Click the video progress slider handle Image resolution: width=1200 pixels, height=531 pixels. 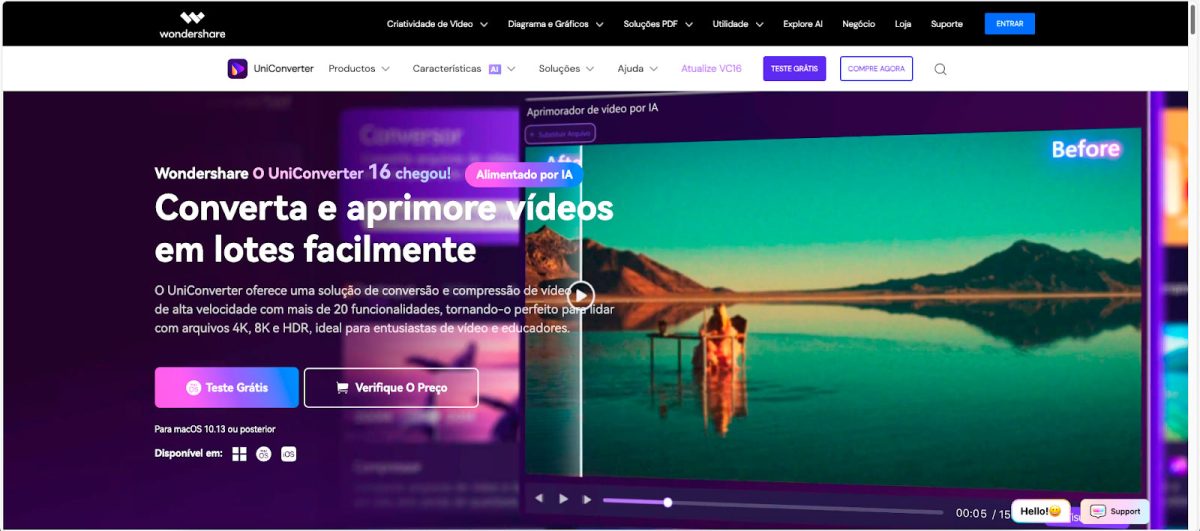(x=668, y=502)
